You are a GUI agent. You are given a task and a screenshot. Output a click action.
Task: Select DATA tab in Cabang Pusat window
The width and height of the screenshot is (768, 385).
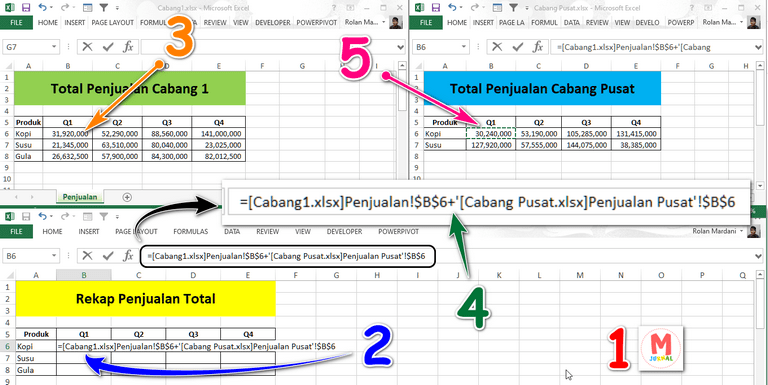click(572, 23)
